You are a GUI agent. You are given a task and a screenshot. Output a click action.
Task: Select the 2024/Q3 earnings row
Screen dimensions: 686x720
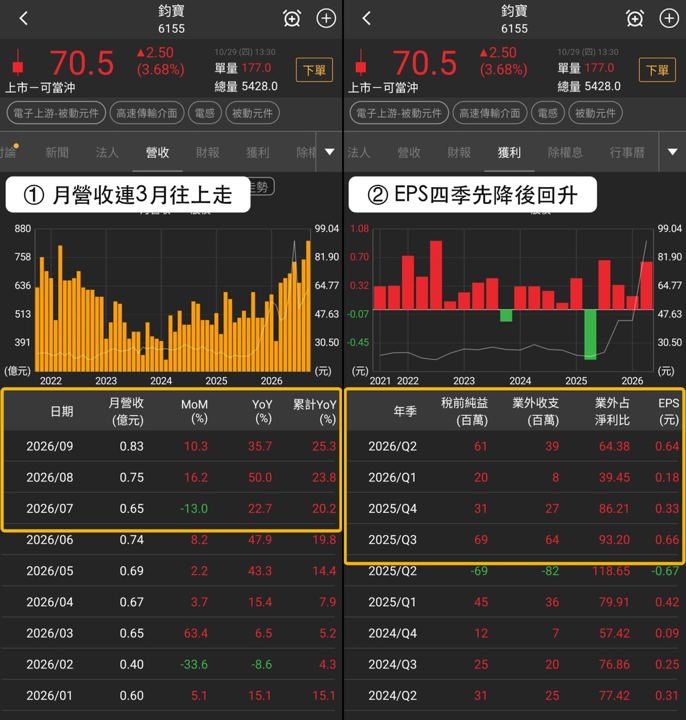point(515,665)
